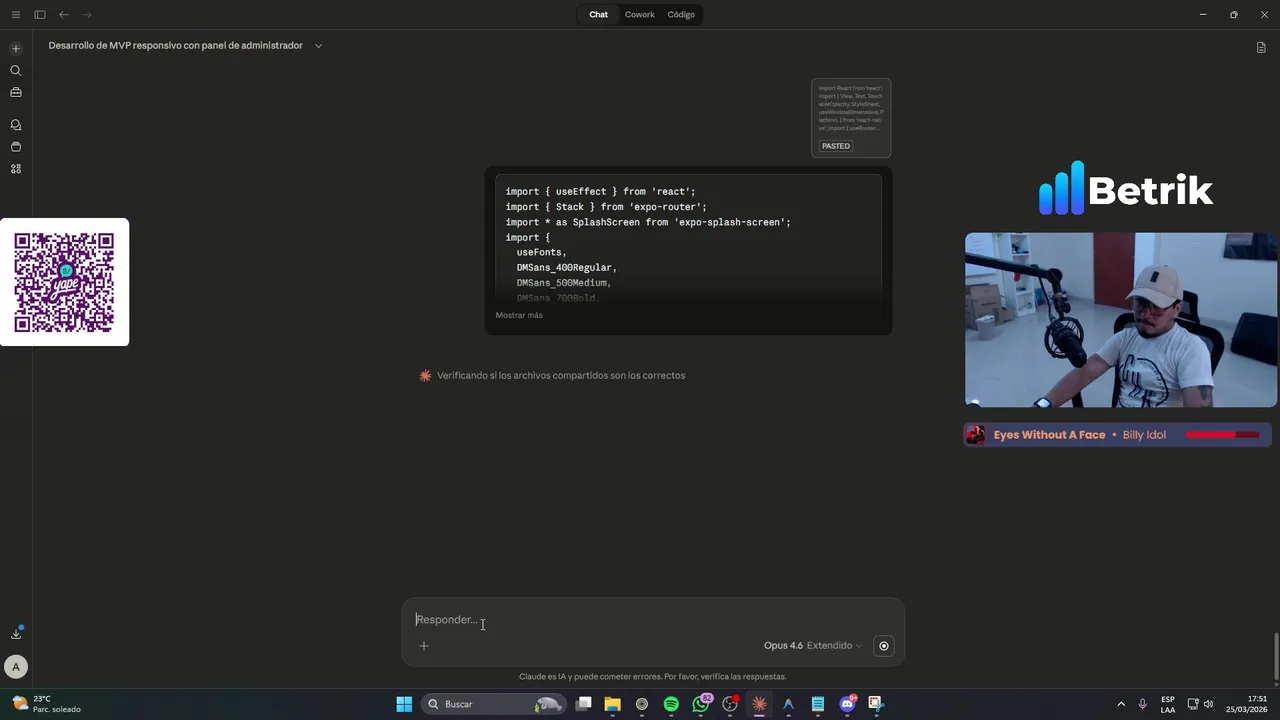
Task: Open the Windows Start menu
Action: tap(404, 704)
